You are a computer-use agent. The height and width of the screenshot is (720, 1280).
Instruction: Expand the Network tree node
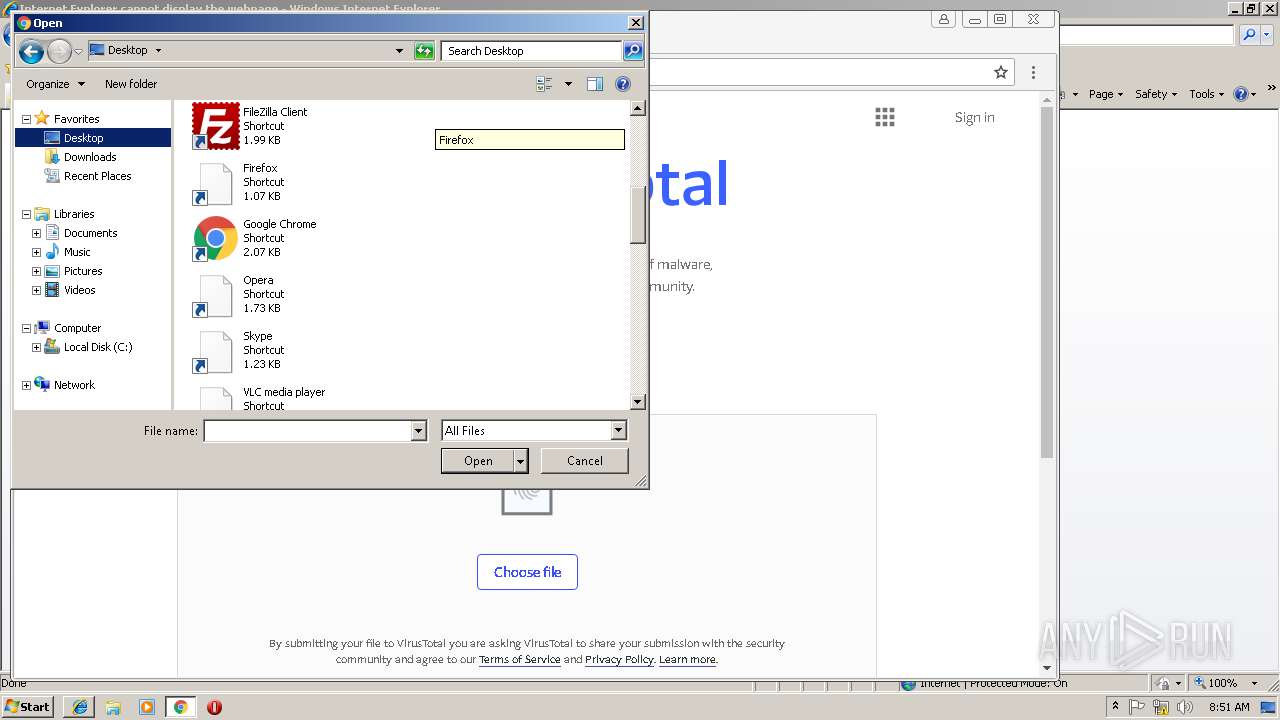point(26,385)
